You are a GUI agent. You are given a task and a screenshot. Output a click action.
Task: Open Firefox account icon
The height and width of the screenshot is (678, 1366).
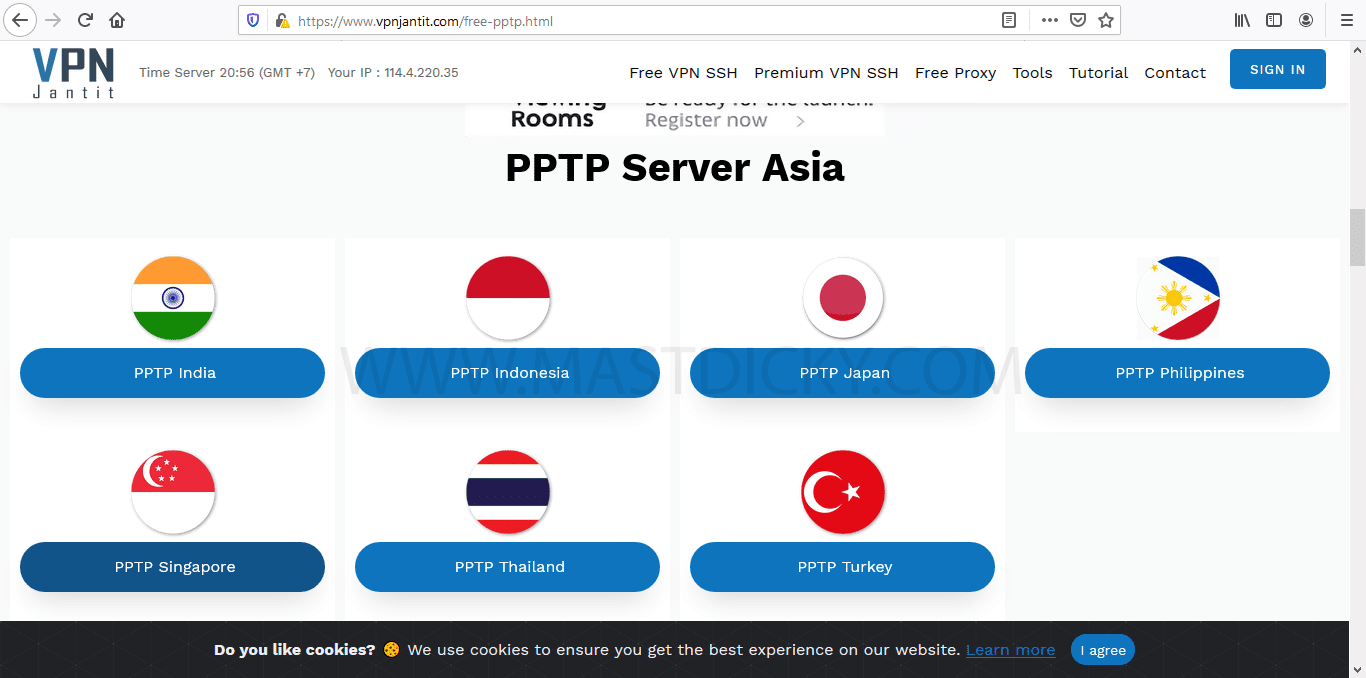point(1306,20)
